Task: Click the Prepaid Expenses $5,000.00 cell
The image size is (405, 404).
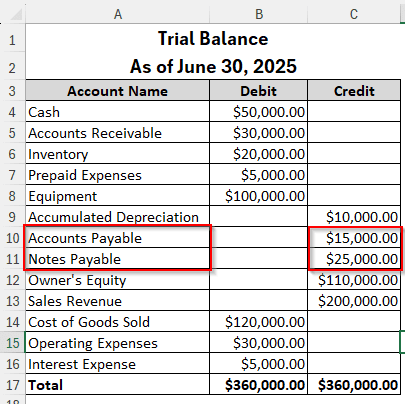Action: (258, 175)
